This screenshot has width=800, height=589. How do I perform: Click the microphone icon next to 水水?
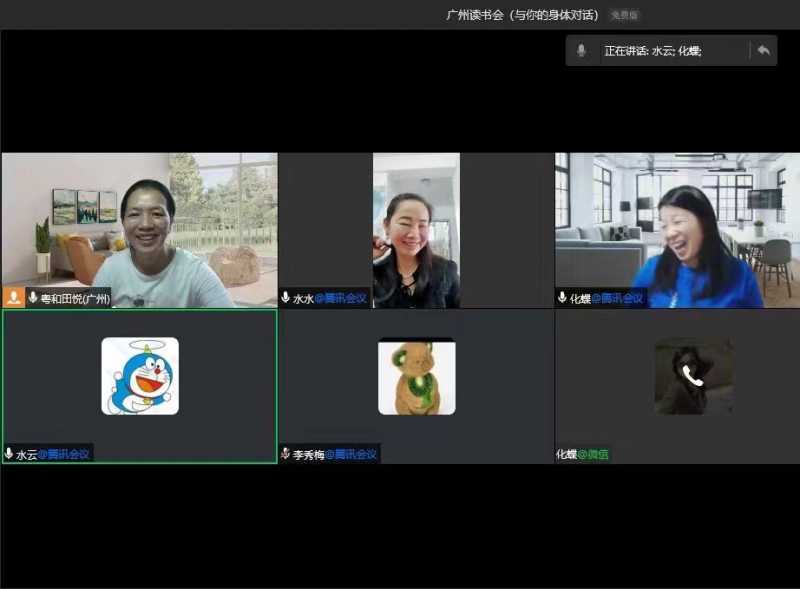[x=286, y=298]
